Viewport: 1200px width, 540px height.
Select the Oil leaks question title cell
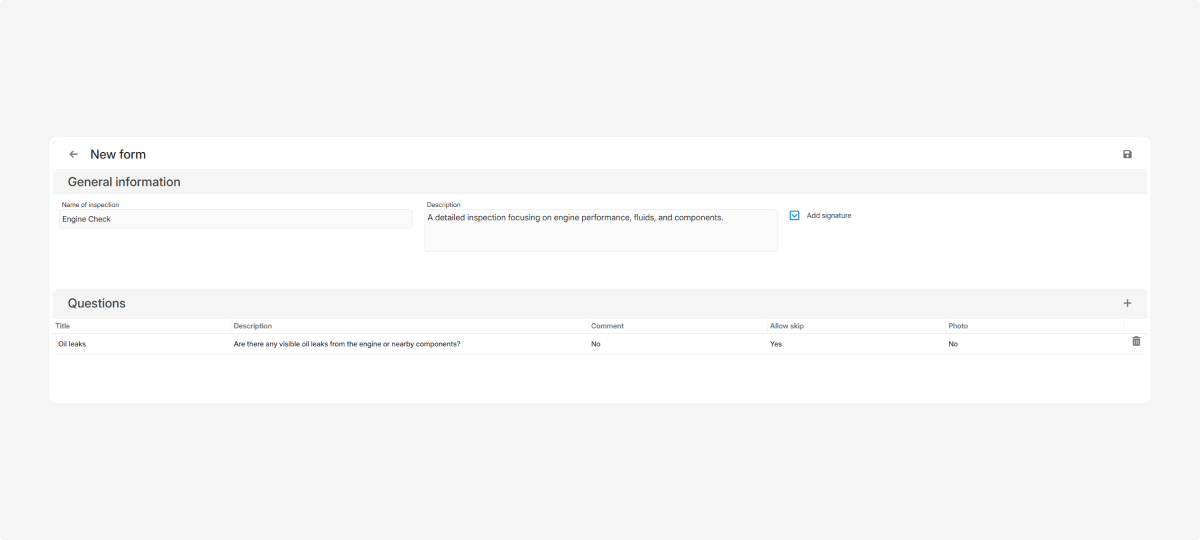click(72, 344)
